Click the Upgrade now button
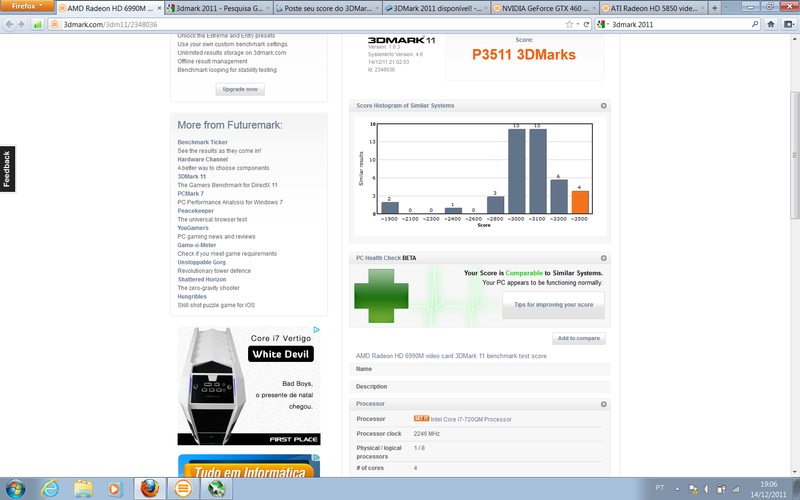This screenshot has height=500, width=800. coord(240,89)
